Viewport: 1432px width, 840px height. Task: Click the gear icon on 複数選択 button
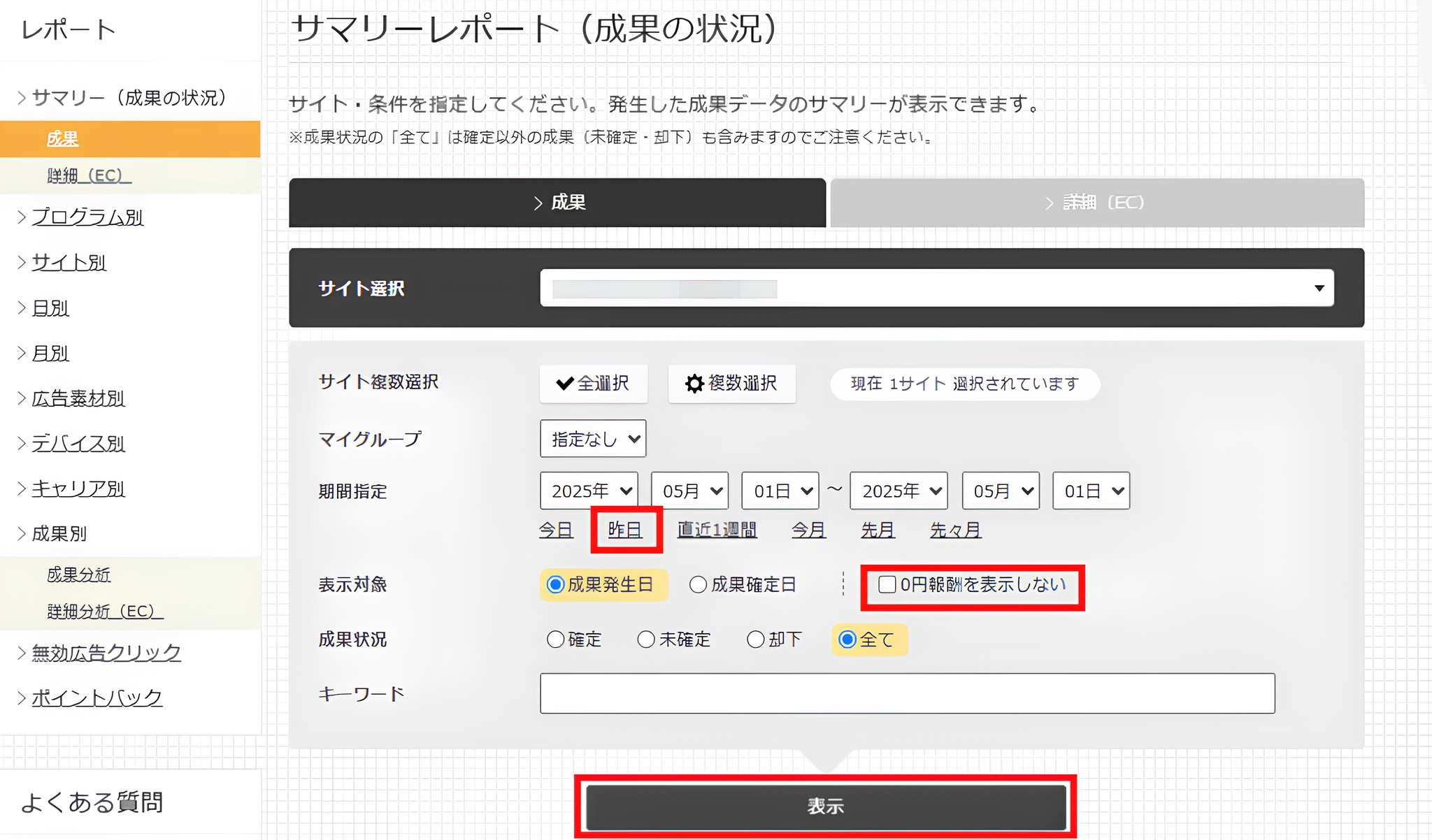[694, 384]
